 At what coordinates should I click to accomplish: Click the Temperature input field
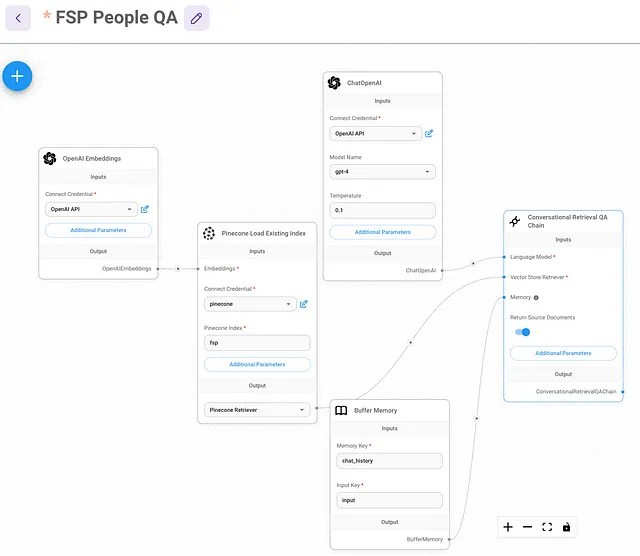click(x=382, y=210)
